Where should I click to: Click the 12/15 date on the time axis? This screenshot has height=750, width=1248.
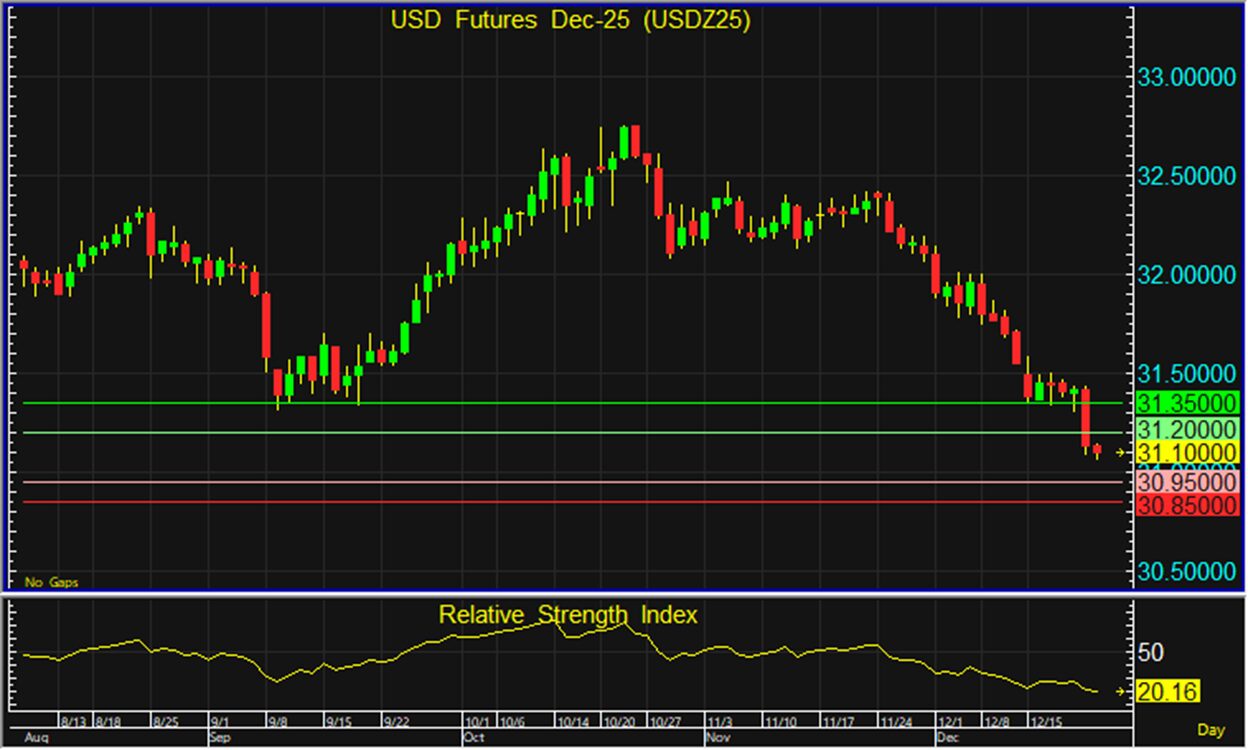1045,721
